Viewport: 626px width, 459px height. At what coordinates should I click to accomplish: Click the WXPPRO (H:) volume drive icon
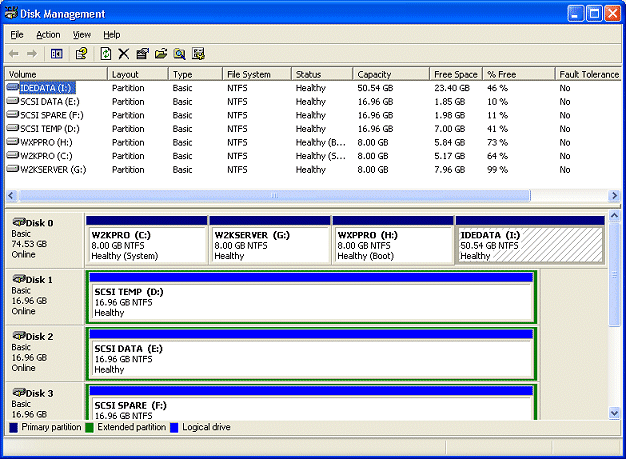point(13,142)
